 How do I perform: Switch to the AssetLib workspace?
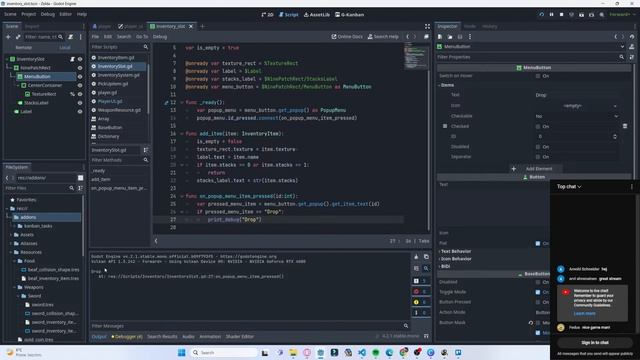click(x=317, y=15)
